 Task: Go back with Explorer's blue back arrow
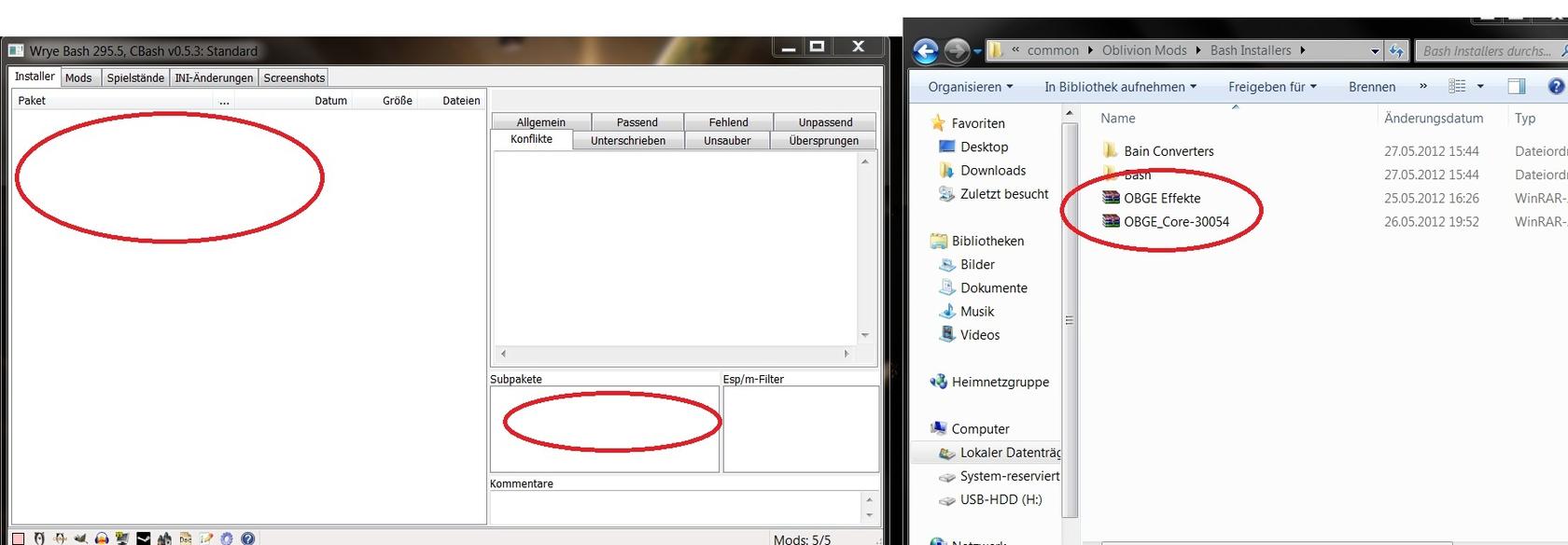(925, 50)
